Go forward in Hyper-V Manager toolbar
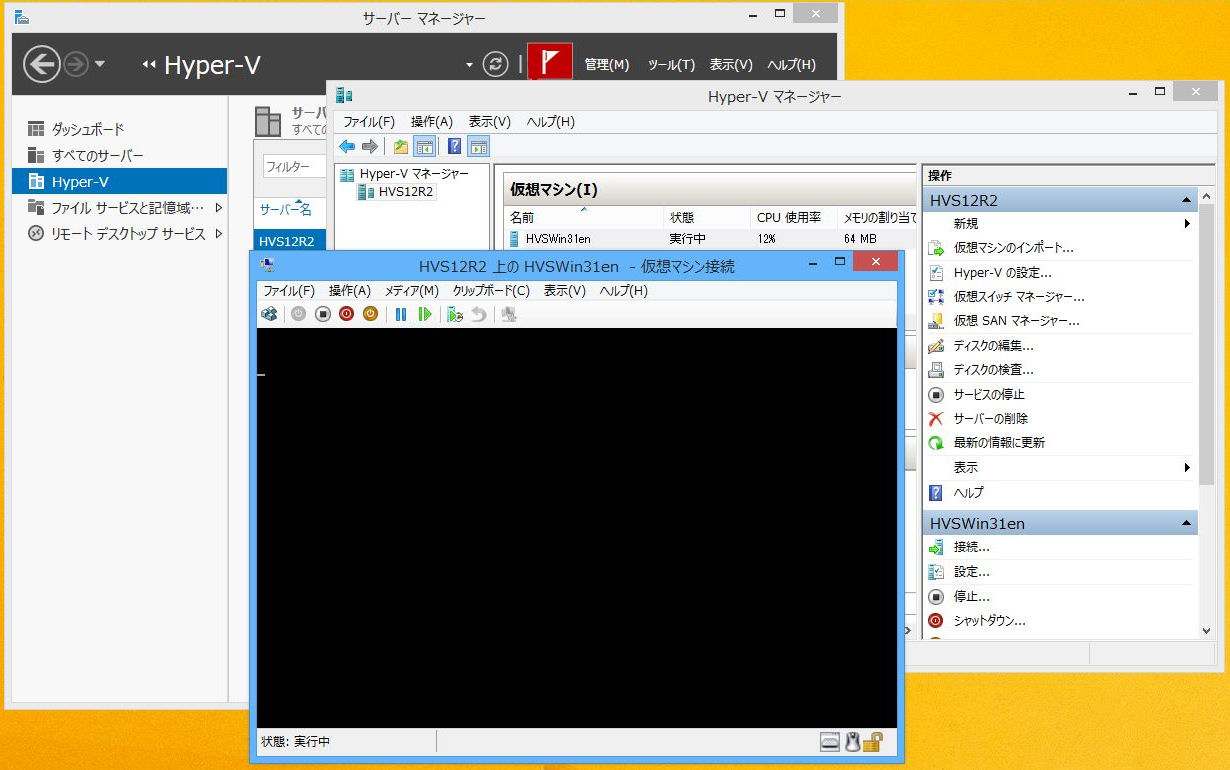1230x770 pixels. click(370, 146)
